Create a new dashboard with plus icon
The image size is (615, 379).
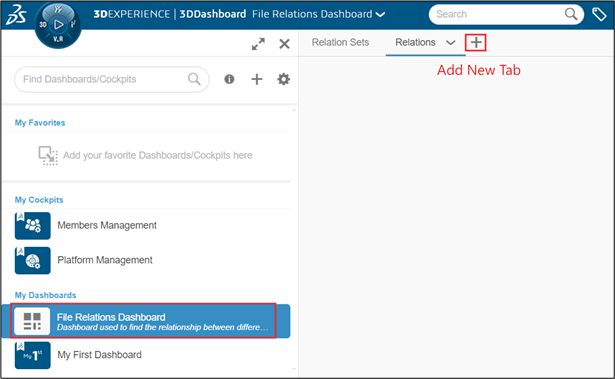click(x=257, y=79)
